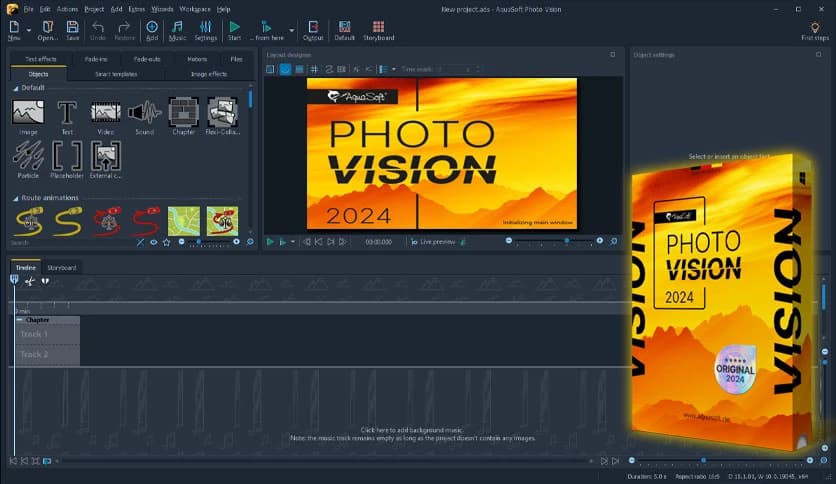Click the refresh icon below Toolbox
The image size is (836, 484).
pos(250,242)
